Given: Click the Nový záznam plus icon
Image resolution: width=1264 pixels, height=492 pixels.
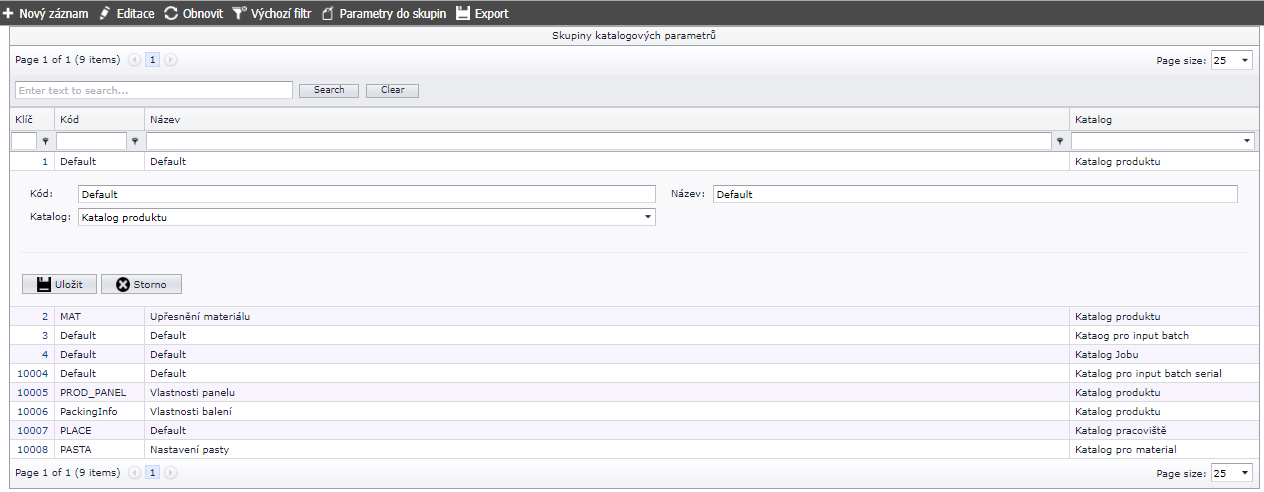Looking at the screenshot, I should click(x=8, y=14).
